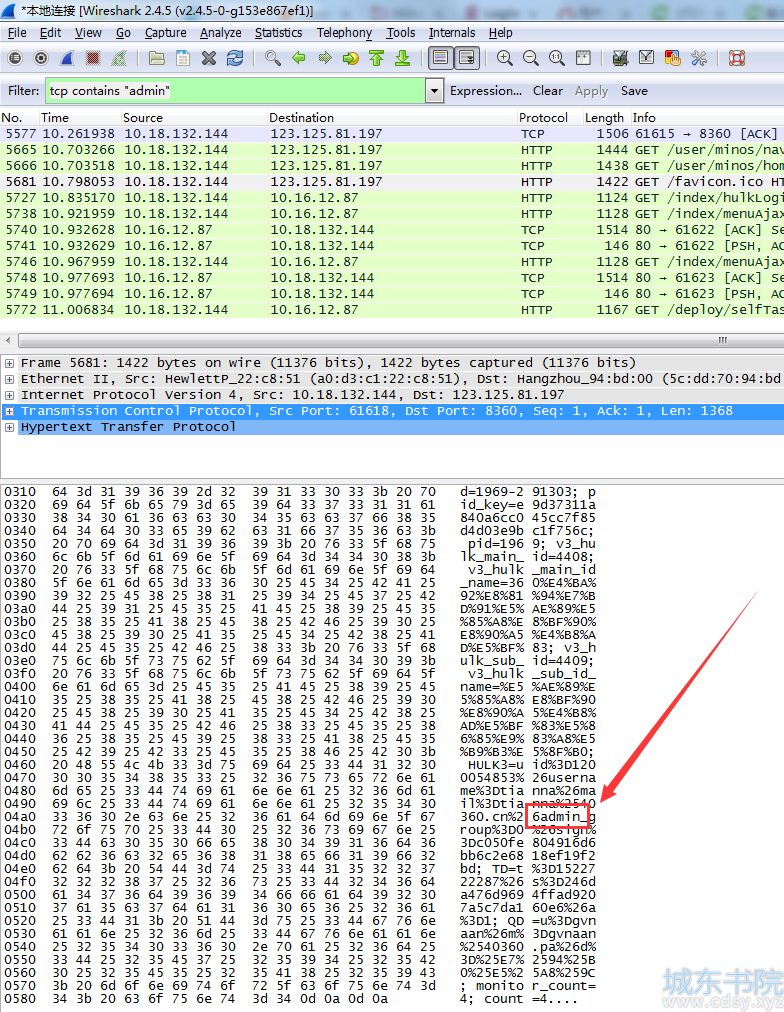Sort by Source column header
784x1012 pixels.
coord(194,117)
